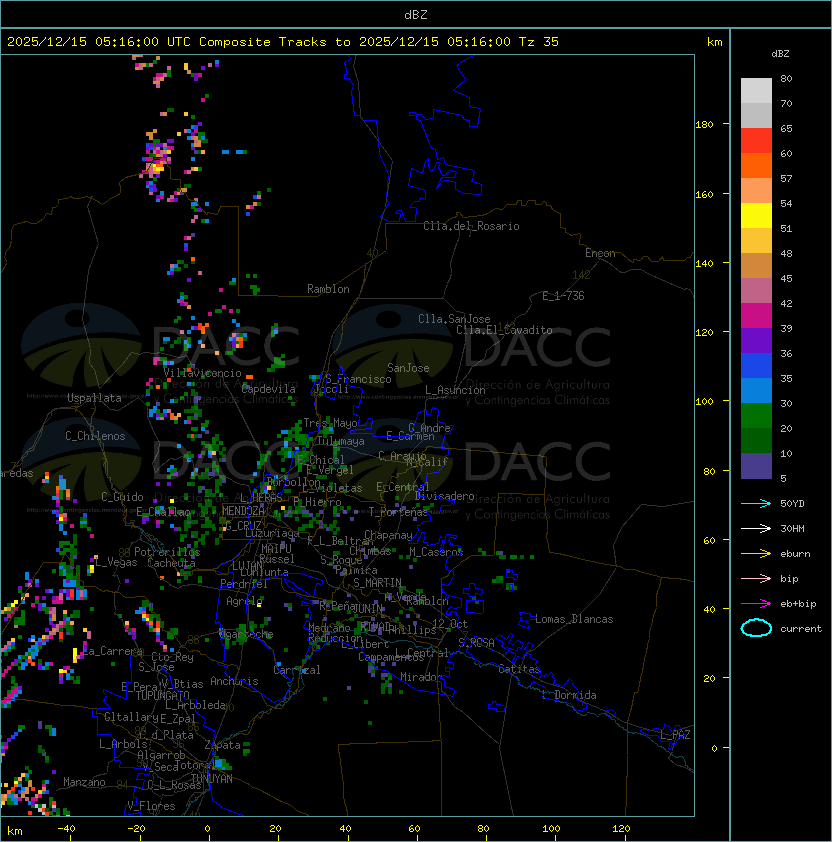Click the cyan 'current' ellipse in the legend
The image size is (832, 842).
click(x=756, y=628)
